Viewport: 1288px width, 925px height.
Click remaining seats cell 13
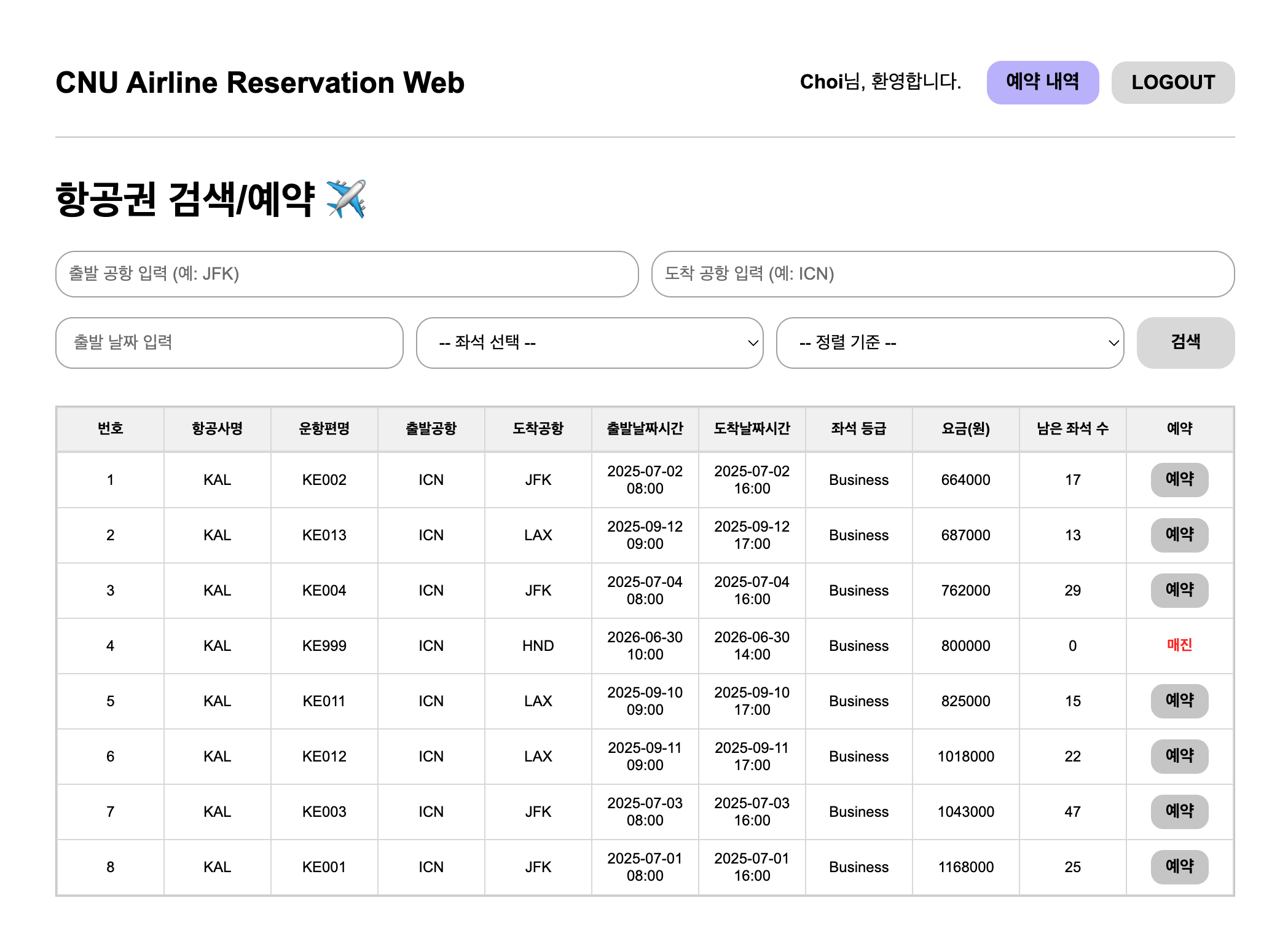pyautogui.click(x=1073, y=535)
